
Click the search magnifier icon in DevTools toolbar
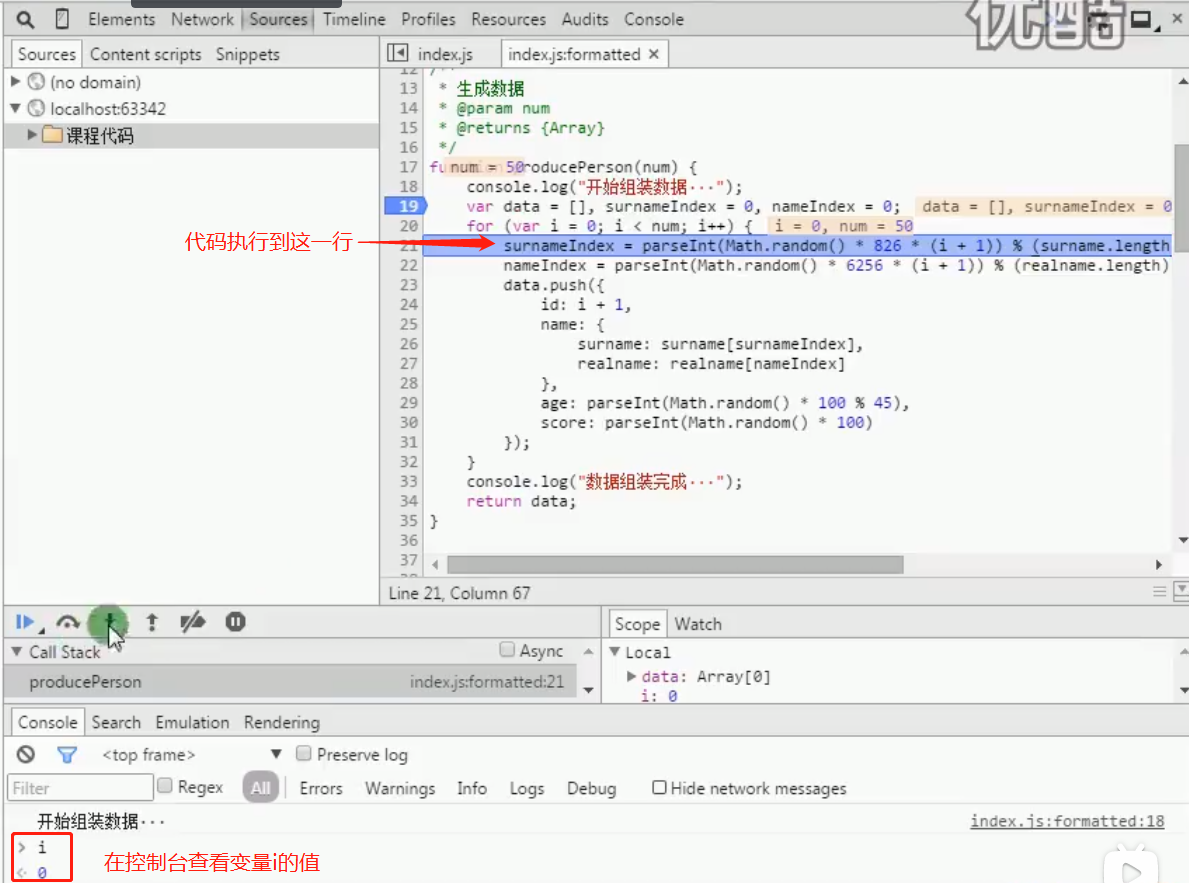24,19
